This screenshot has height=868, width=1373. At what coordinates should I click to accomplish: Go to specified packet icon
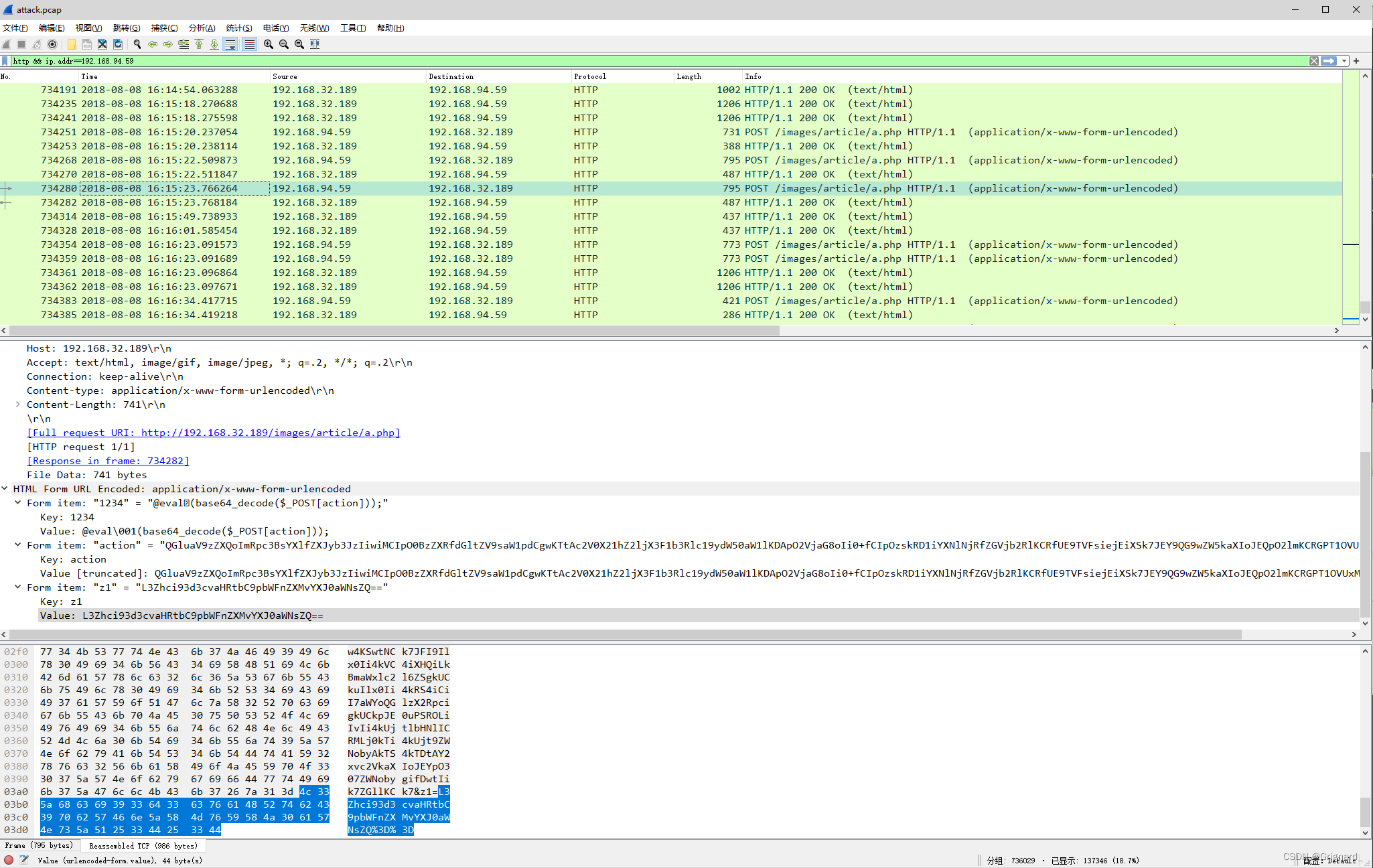click(184, 44)
